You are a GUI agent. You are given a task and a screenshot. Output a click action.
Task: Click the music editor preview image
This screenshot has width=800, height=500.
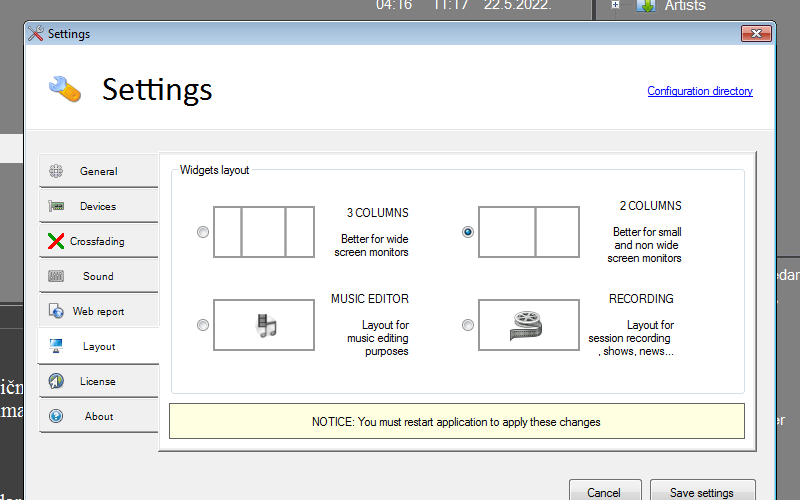(264, 325)
